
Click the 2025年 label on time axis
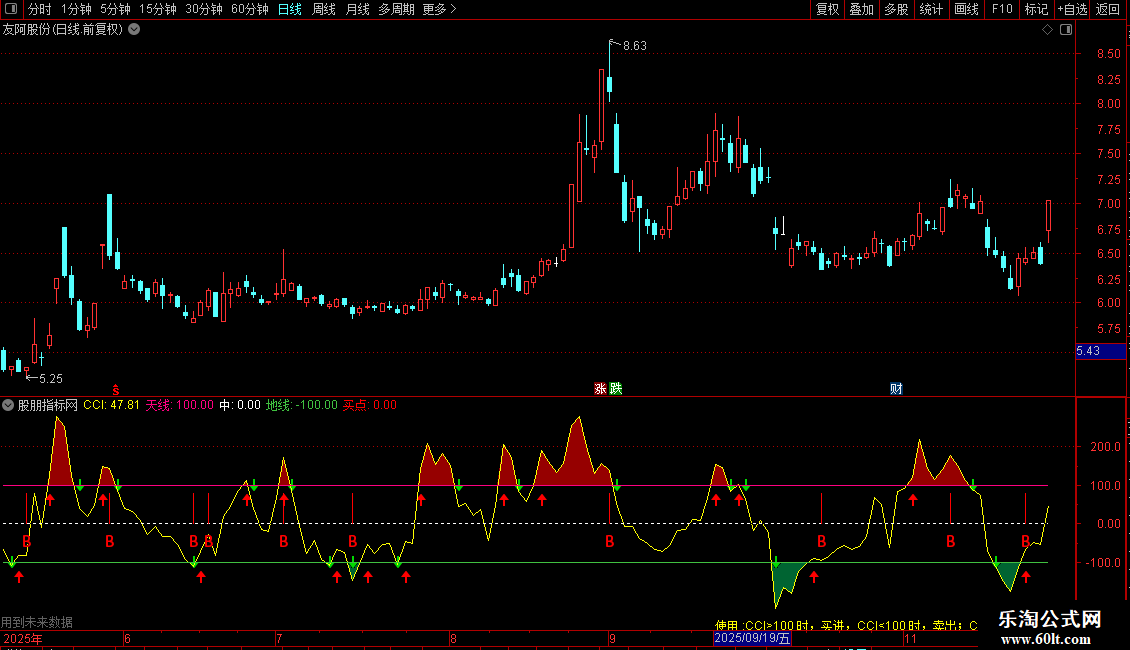(x=22, y=638)
